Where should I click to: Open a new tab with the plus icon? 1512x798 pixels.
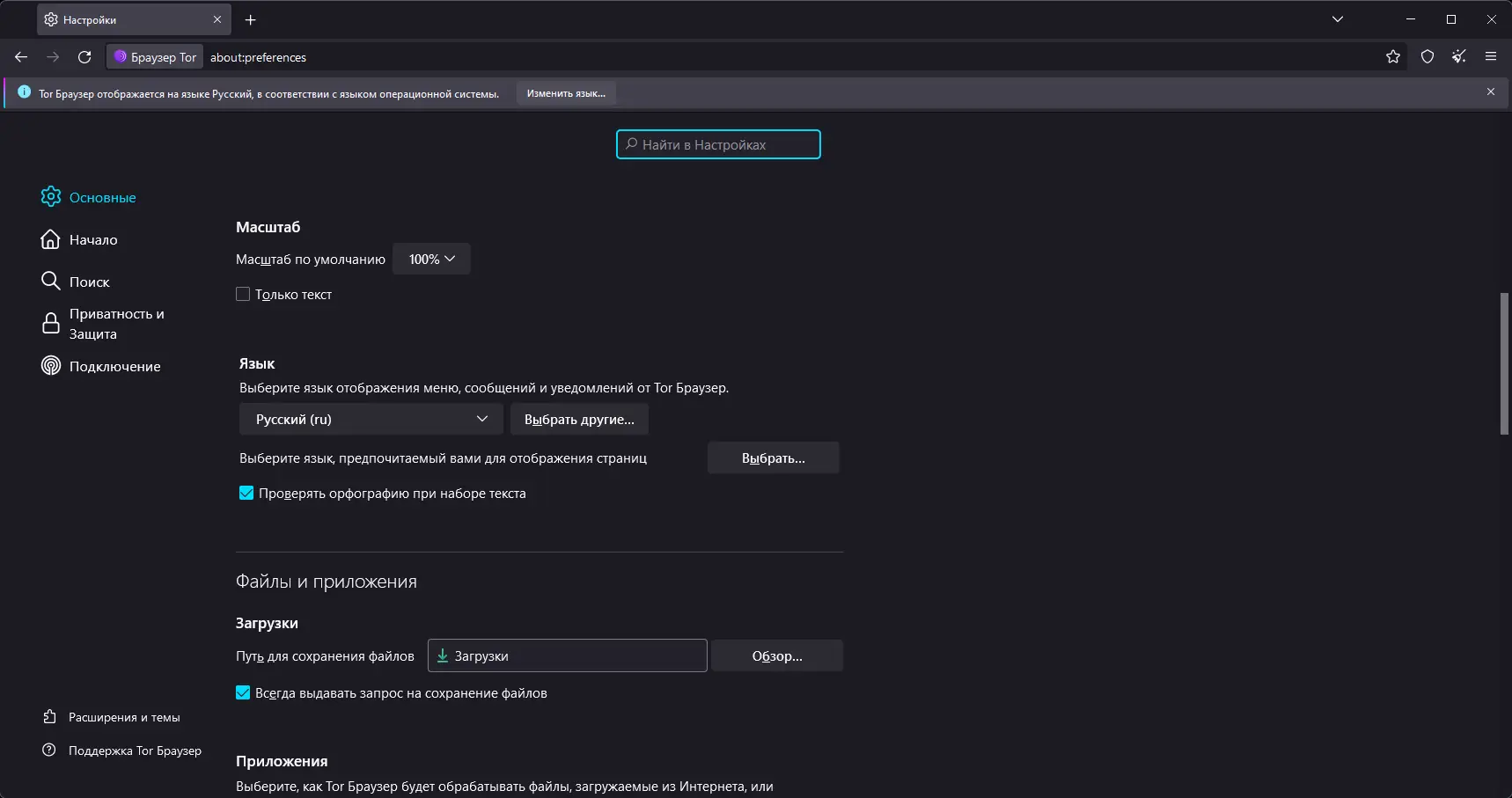coord(251,19)
